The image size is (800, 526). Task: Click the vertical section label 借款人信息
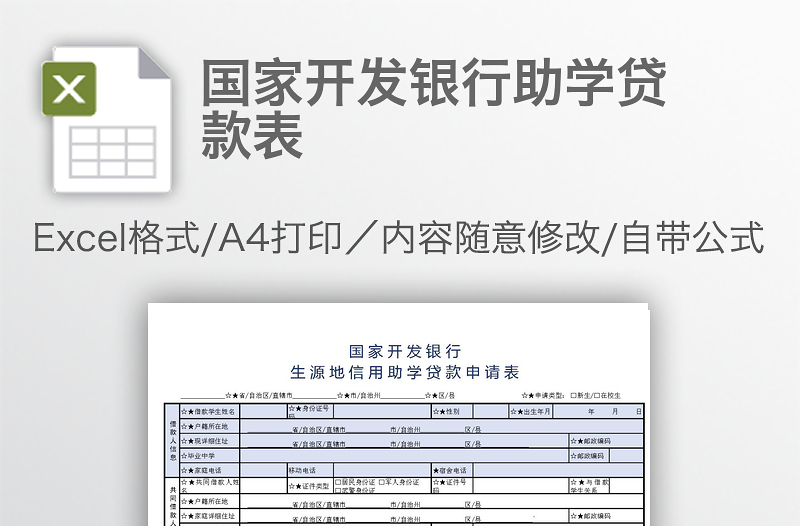click(172, 440)
